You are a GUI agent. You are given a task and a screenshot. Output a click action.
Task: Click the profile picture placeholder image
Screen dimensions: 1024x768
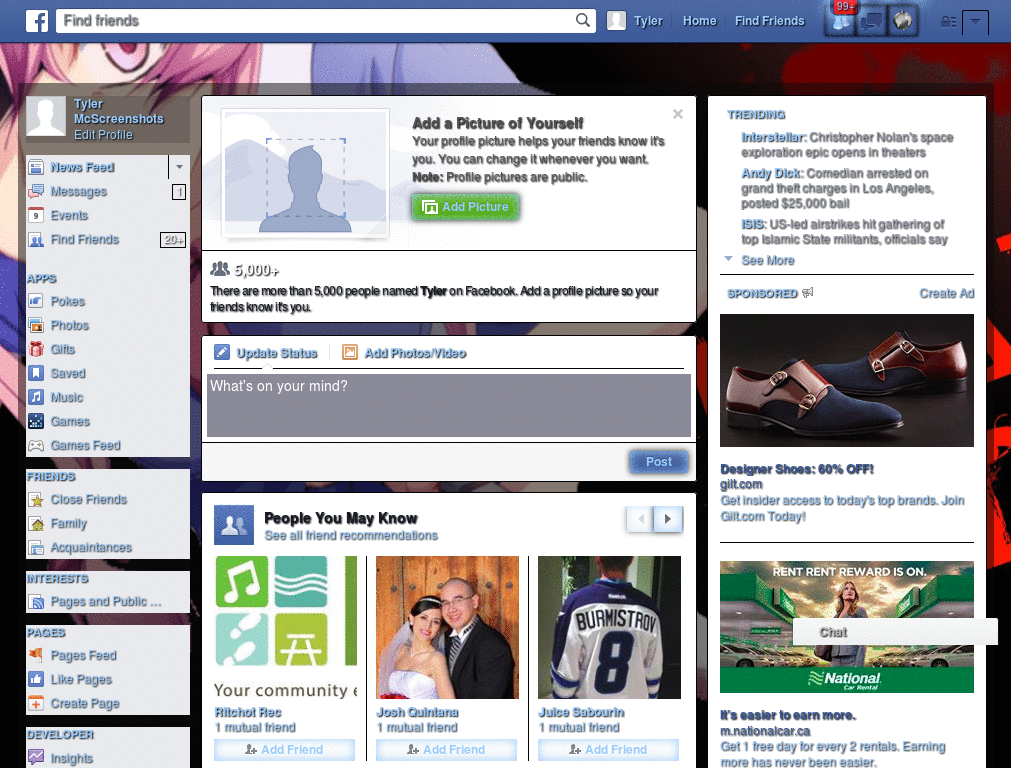pos(306,173)
